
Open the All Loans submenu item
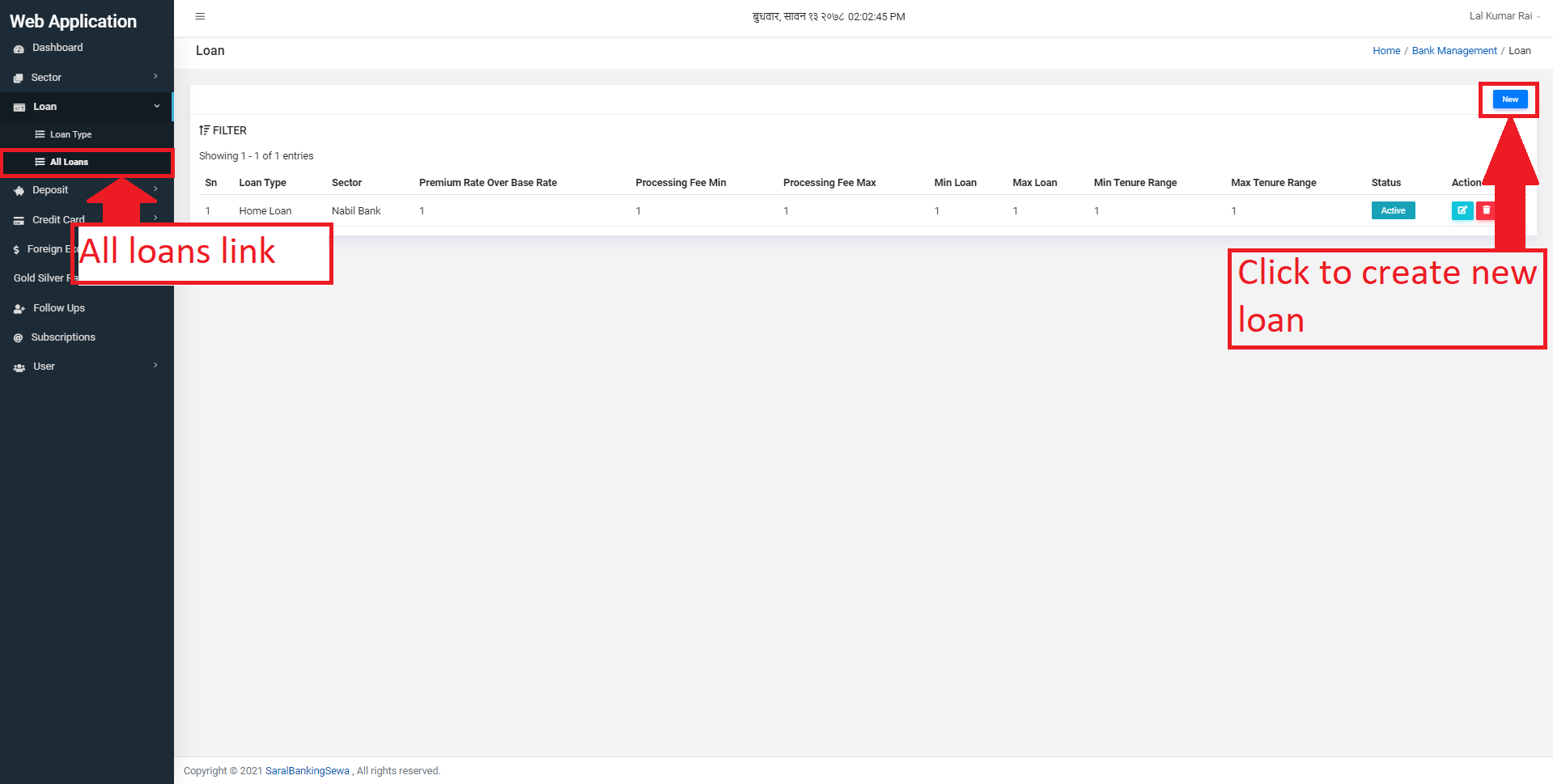click(87, 162)
